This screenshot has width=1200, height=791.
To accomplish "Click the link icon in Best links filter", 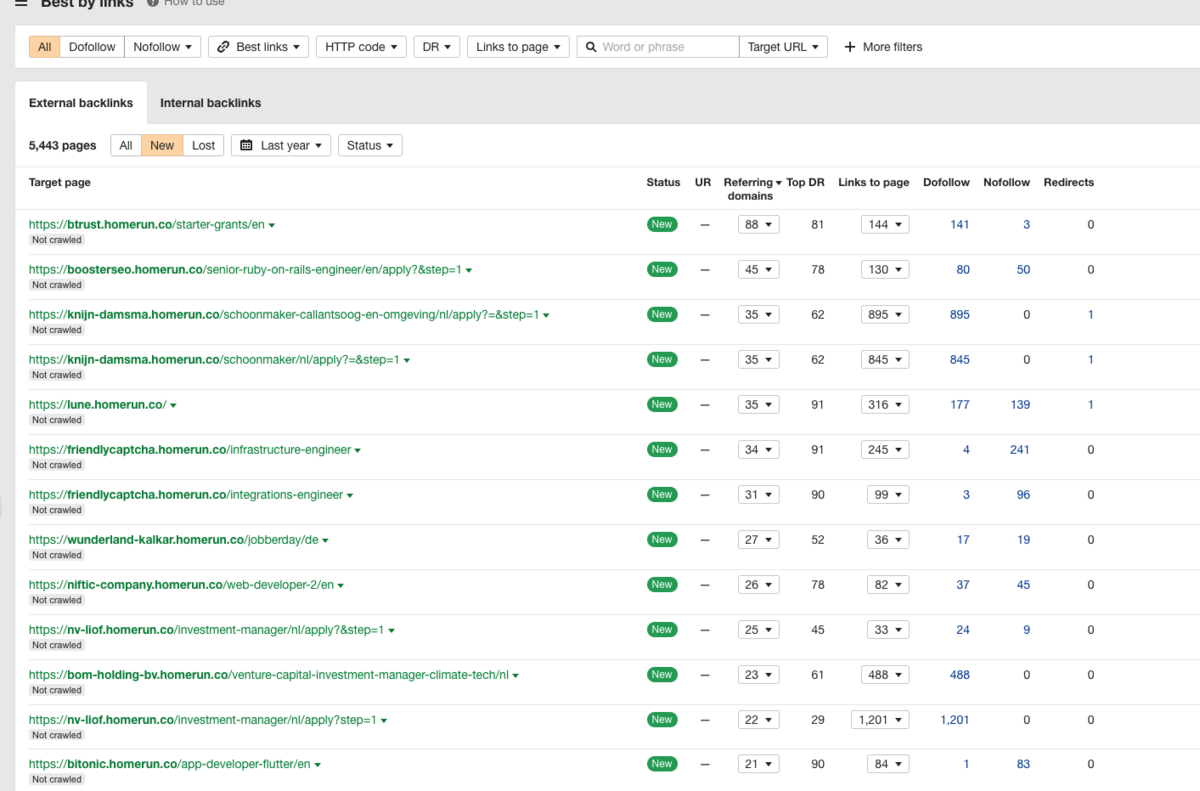I will [x=224, y=47].
